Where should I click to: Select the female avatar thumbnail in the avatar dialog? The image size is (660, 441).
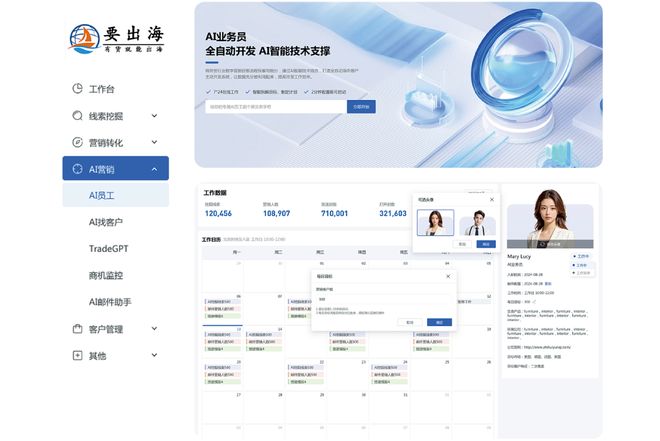[x=435, y=223]
